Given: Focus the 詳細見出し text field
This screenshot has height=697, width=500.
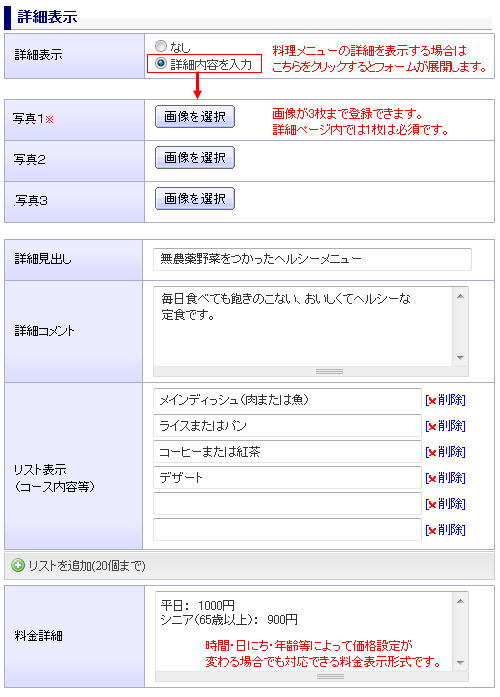Looking at the screenshot, I should coord(312,259).
